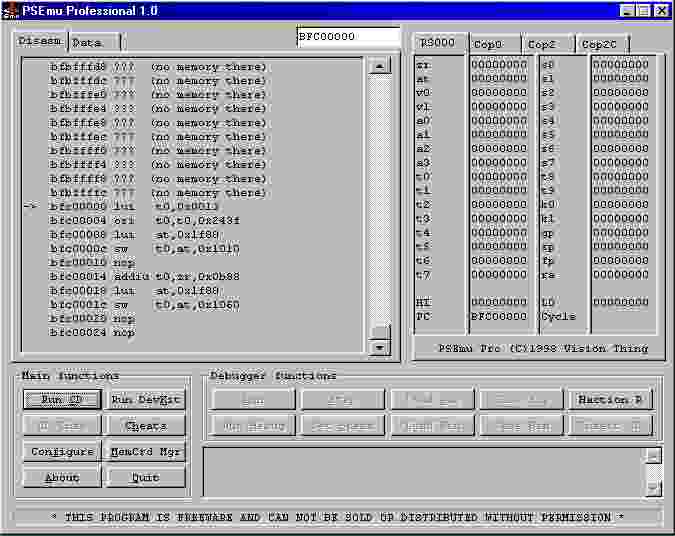
Task: Select disassembly line bfc00020 nop
Action: (x=92, y=319)
